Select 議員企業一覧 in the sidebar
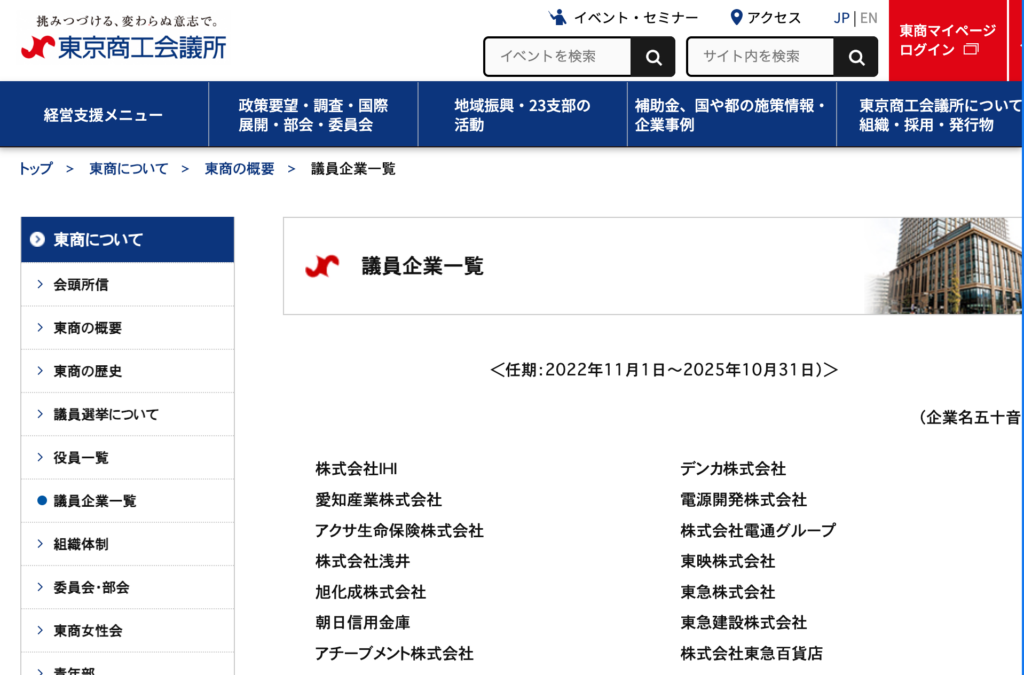 point(127,501)
